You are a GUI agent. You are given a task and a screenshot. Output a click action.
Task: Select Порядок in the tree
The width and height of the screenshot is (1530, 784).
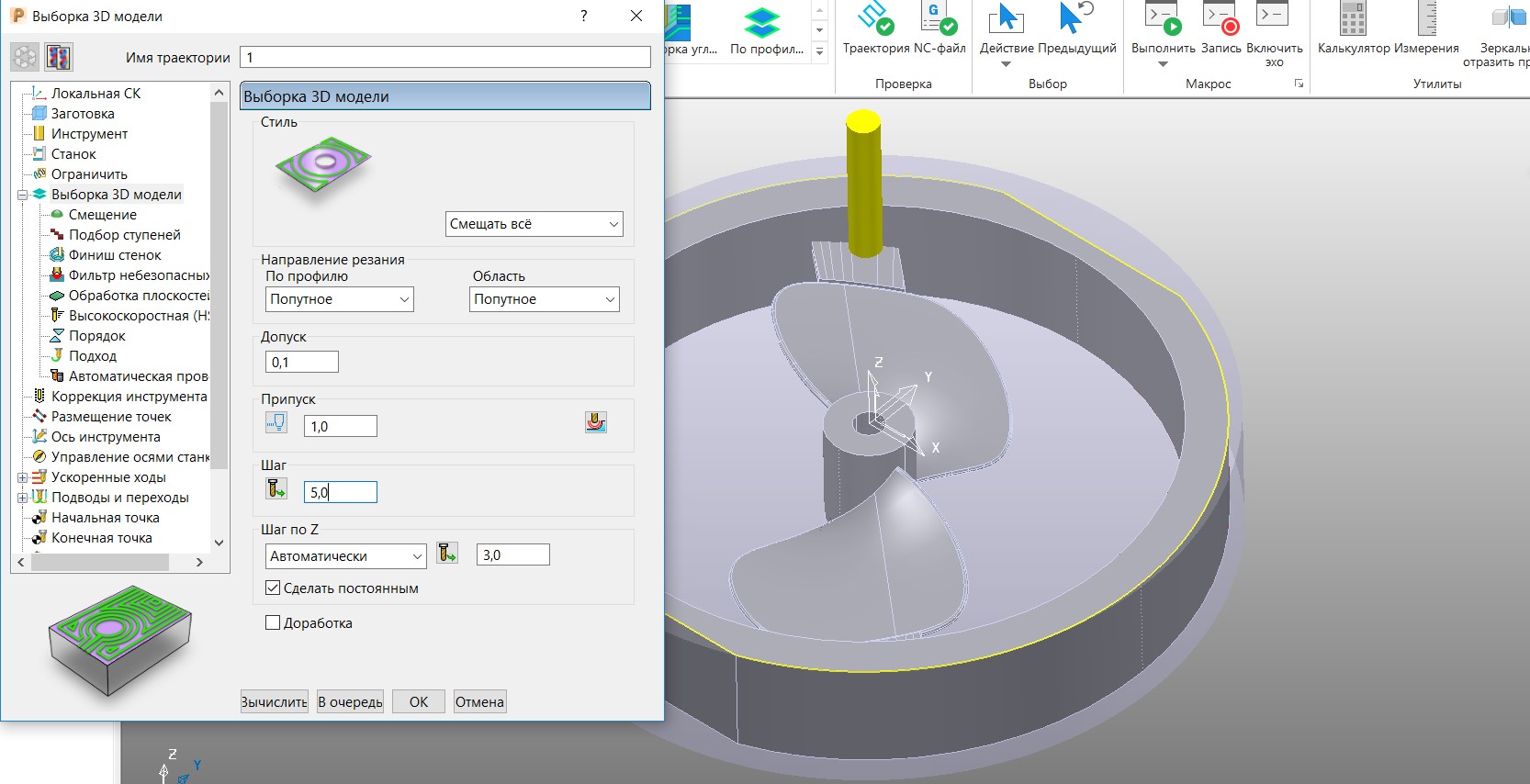[x=96, y=335]
